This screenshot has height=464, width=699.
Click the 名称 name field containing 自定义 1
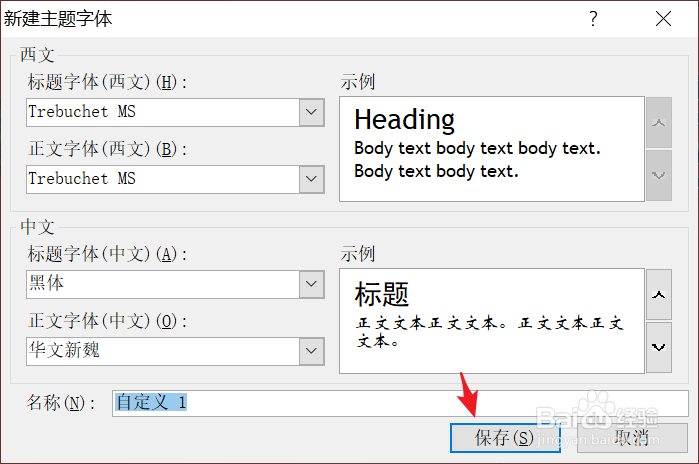click(x=400, y=403)
